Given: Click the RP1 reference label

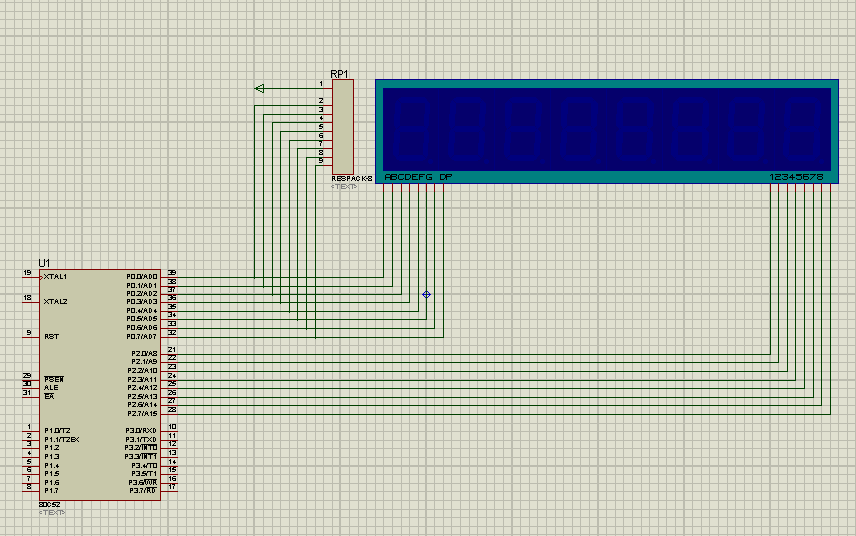Looking at the screenshot, I should [x=339, y=74].
